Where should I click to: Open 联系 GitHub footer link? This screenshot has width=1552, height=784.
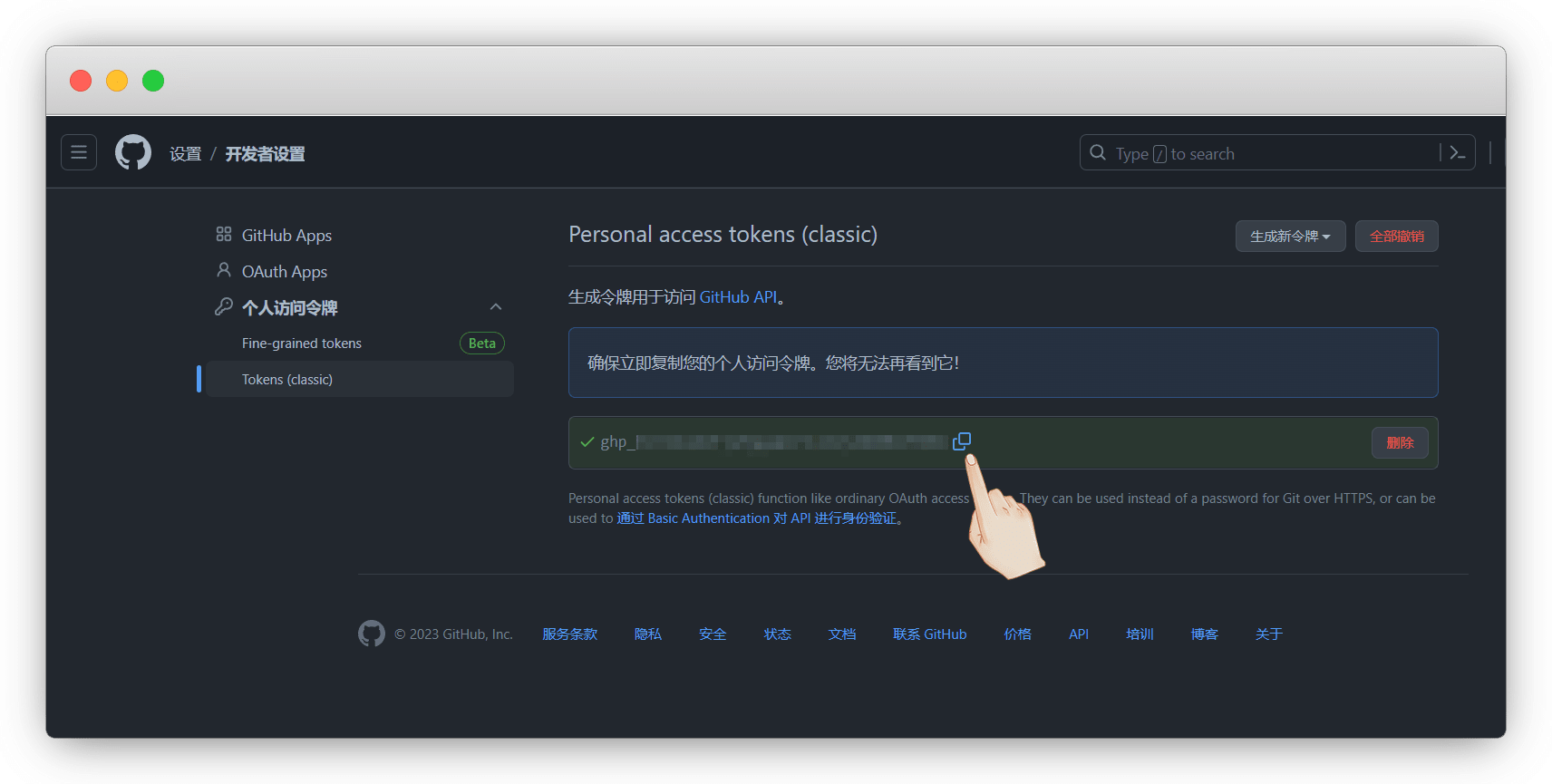929,634
